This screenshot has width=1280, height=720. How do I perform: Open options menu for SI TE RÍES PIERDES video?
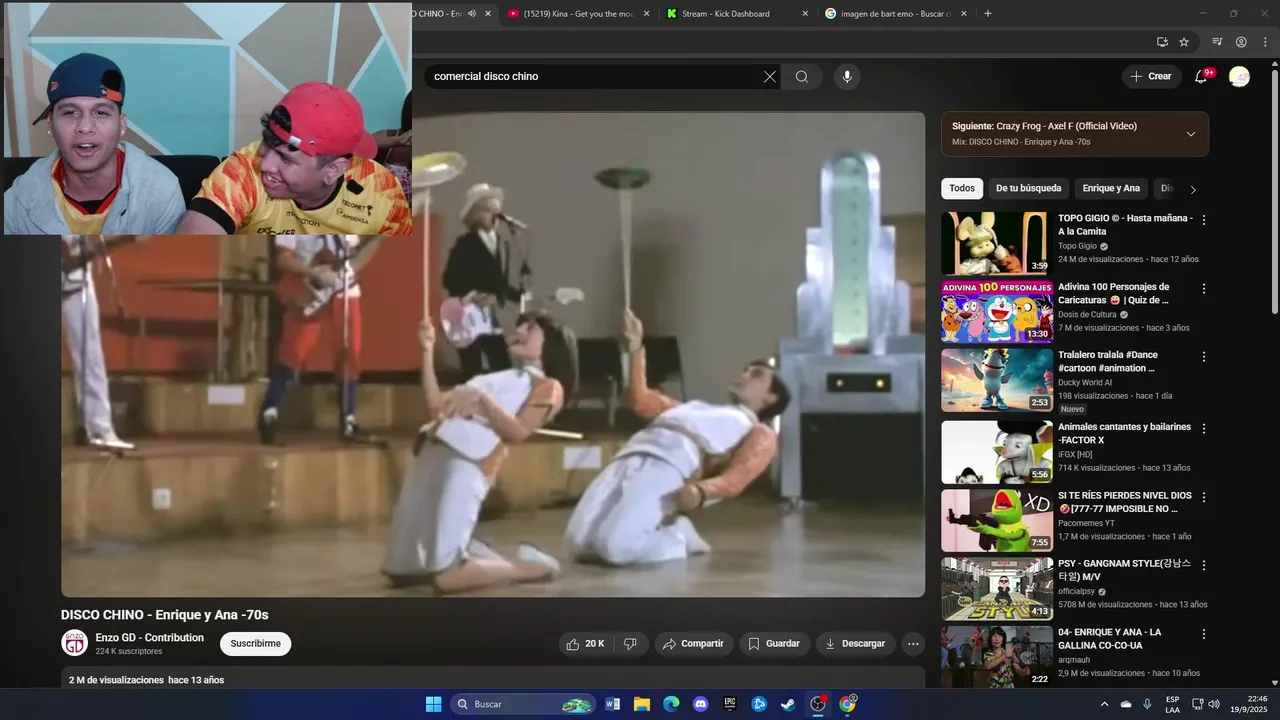(x=1204, y=497)
